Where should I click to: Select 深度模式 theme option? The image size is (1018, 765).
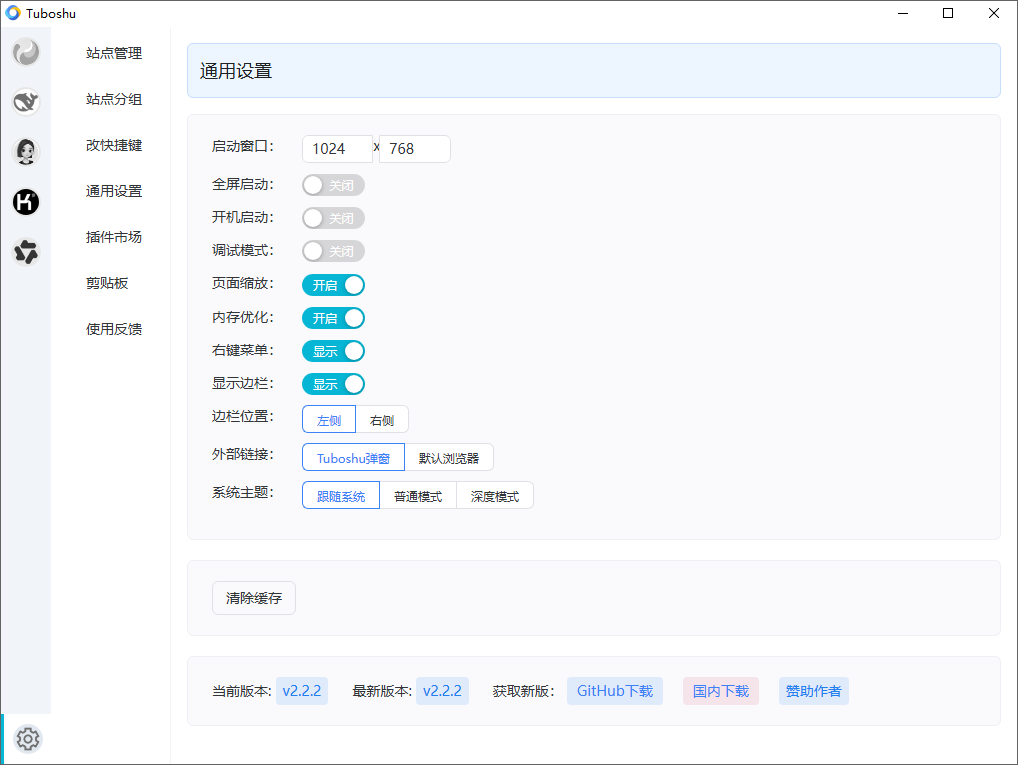(495, 495)
